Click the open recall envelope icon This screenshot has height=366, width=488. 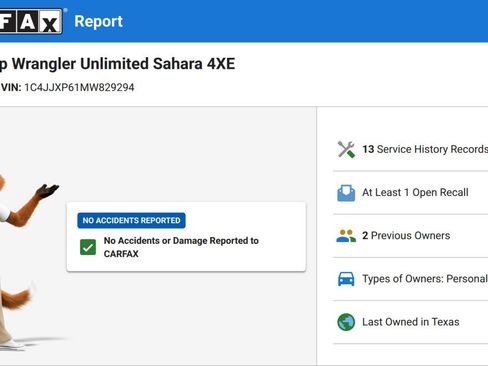(x=346, y=193)
